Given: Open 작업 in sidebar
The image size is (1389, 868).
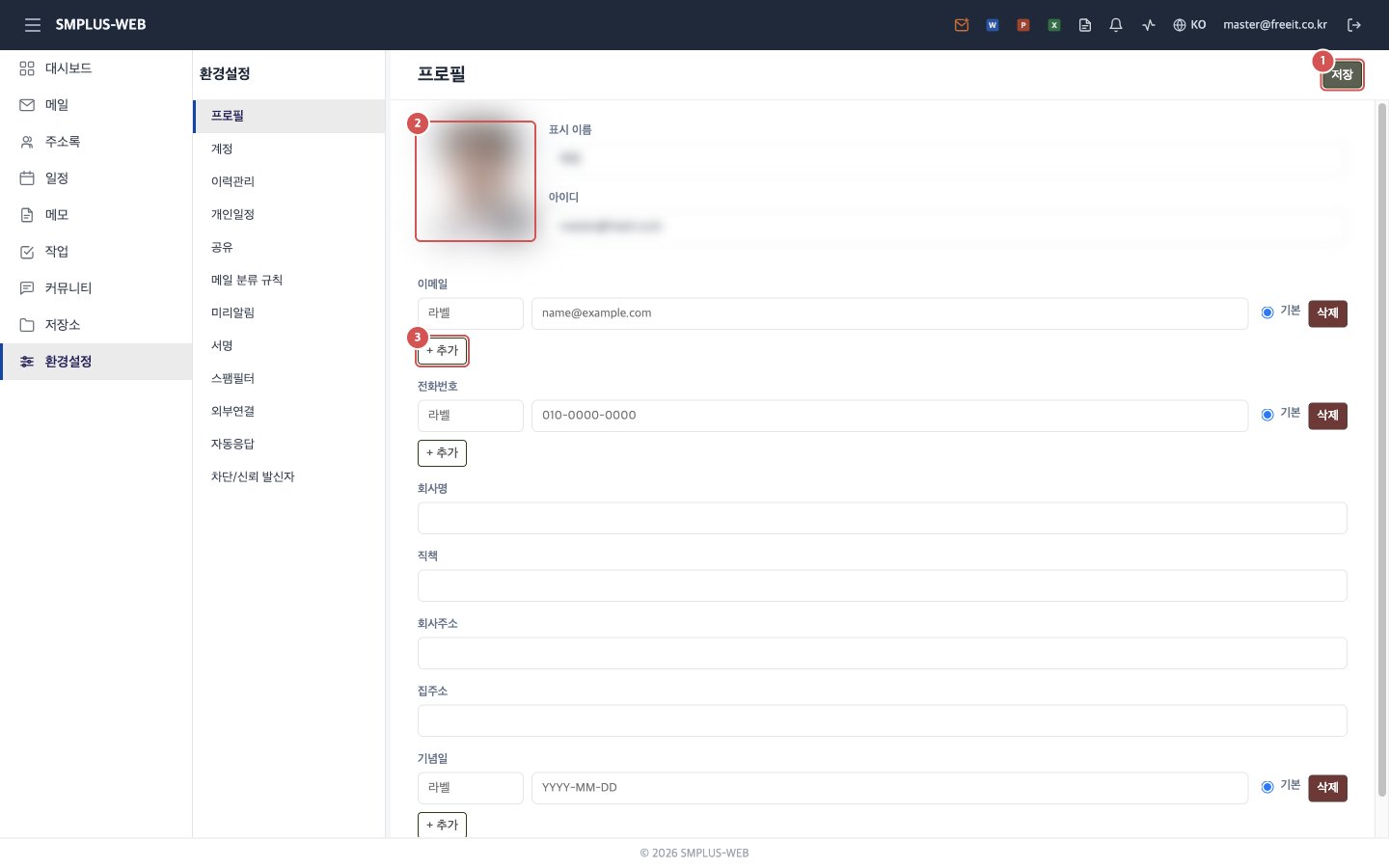Looking at the screenshot, I should [x=96, y=252].
